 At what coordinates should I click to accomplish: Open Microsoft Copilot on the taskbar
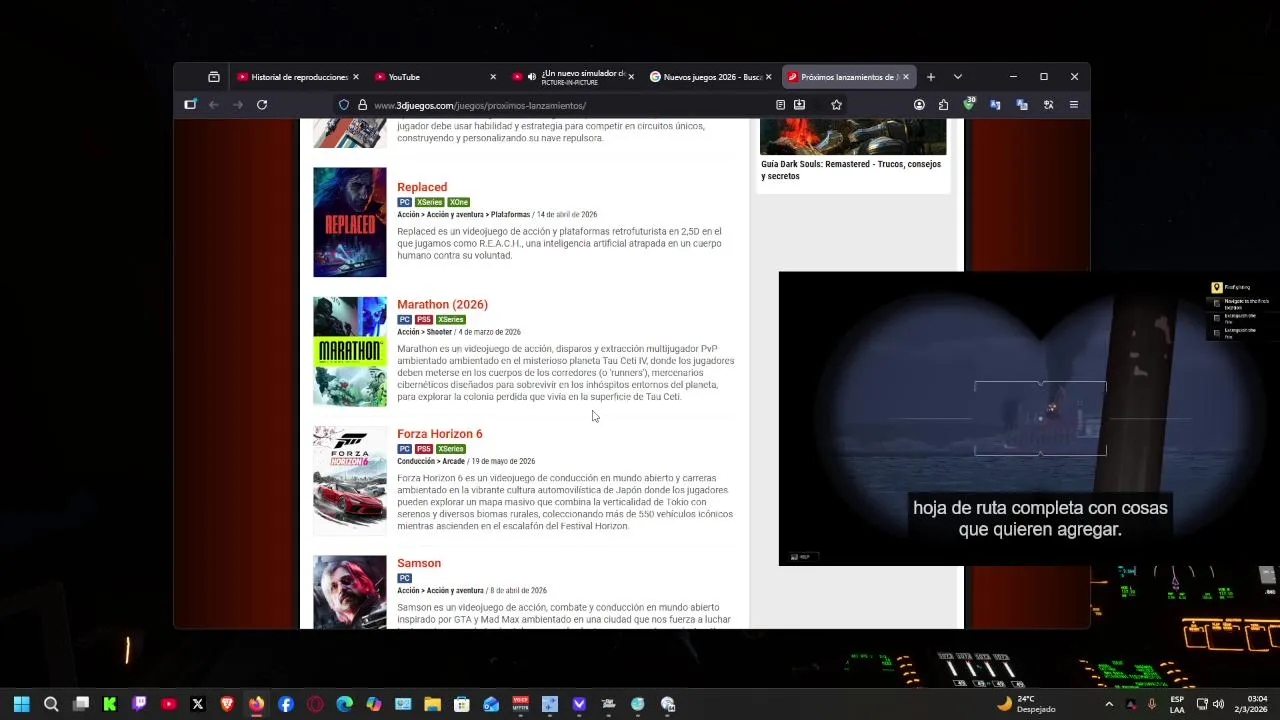click(x=374, y=704)
